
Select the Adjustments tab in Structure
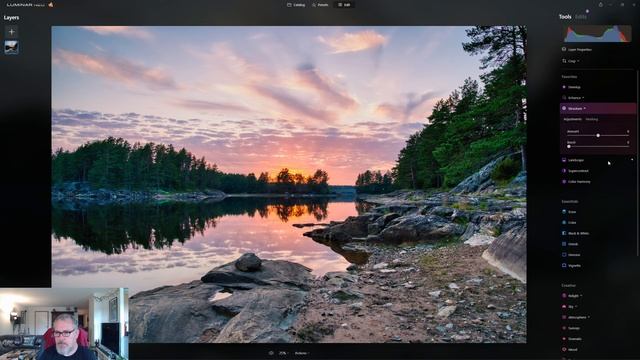point(572,119)
